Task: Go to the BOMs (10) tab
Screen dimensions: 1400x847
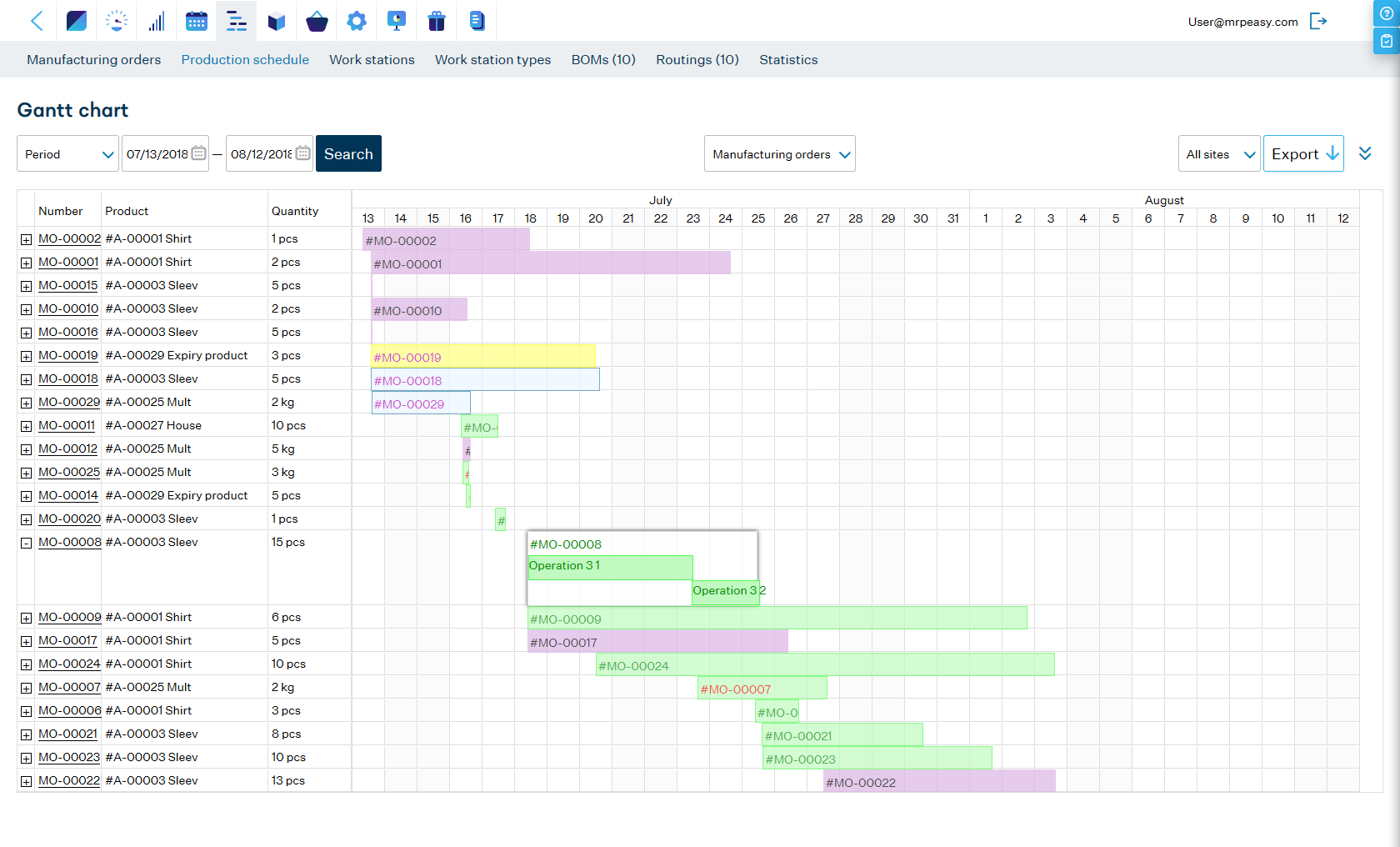Action: [603, 60]
